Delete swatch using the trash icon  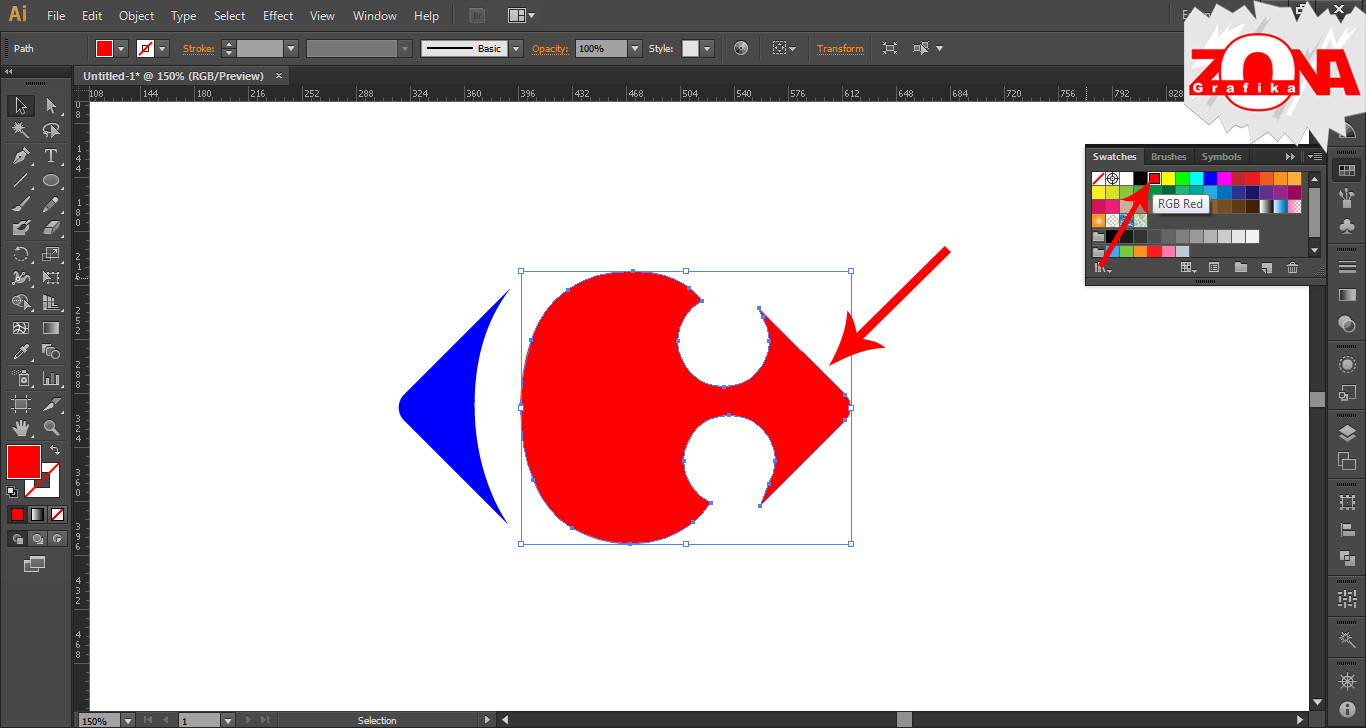pyautogui.click(x=1292, y=267)
